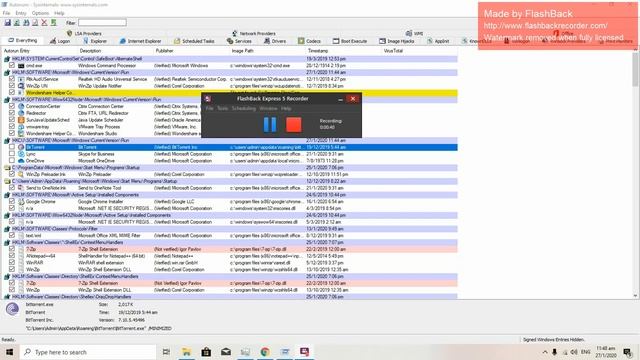Switch to the Internet Explorer tab
The image size is (640, 360).
(140, 41)
